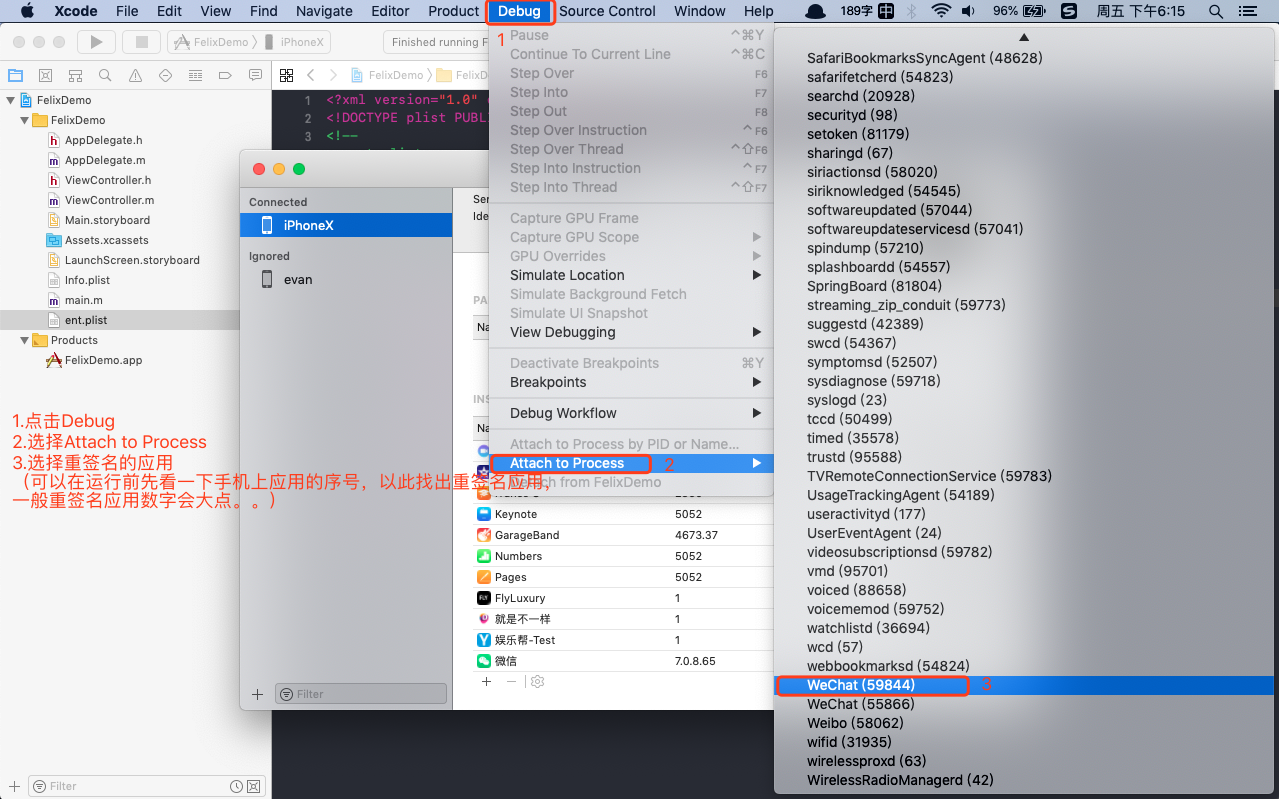The width and height of the screenshot is (1279, 799).
Task: Select Assets.xcassets in project navigator
Action: [120, 240]
